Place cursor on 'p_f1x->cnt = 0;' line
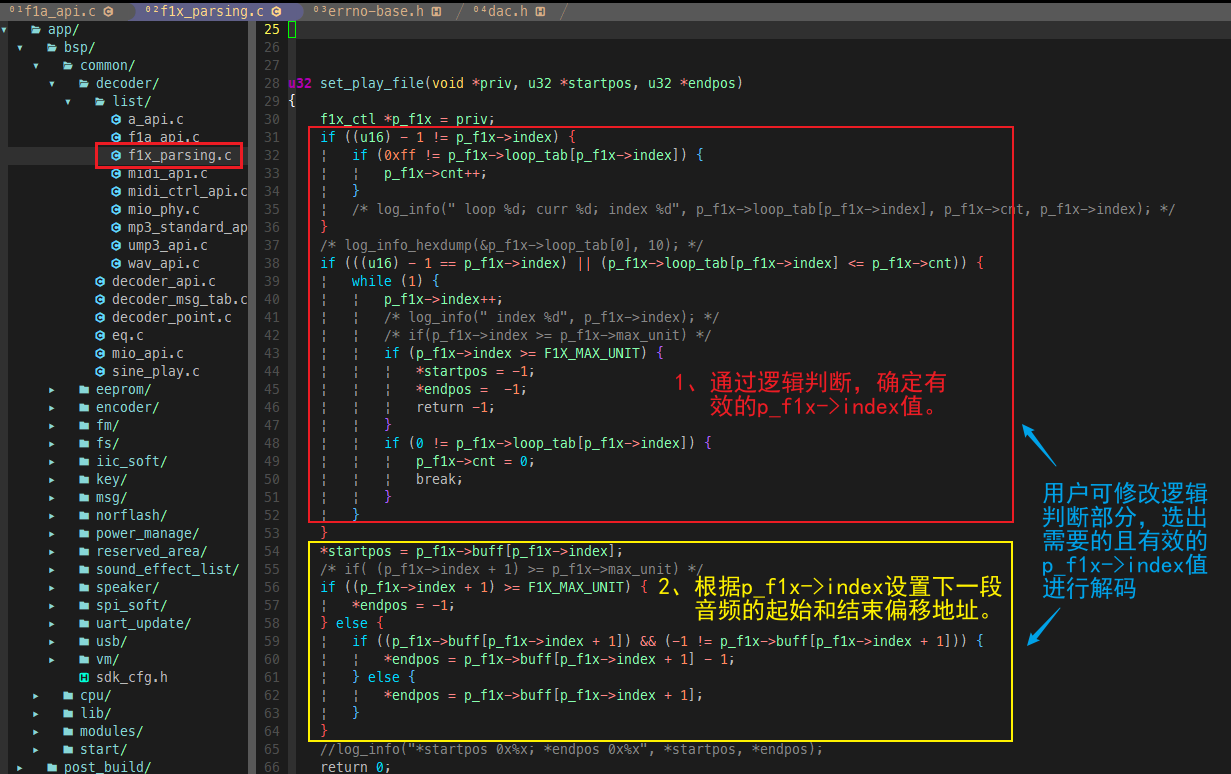Viewport: 1231px width, 774px height. coord(476,462)
